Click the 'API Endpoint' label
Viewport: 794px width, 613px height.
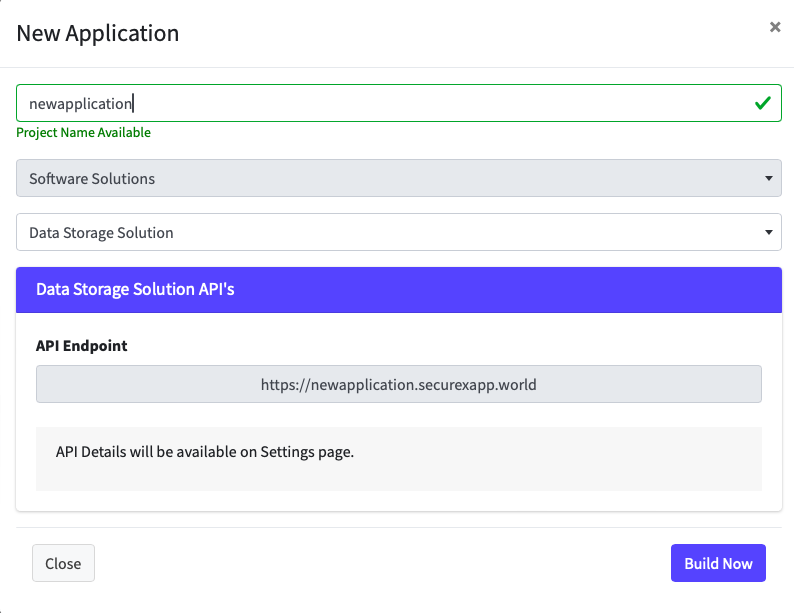tap(82, 346)
